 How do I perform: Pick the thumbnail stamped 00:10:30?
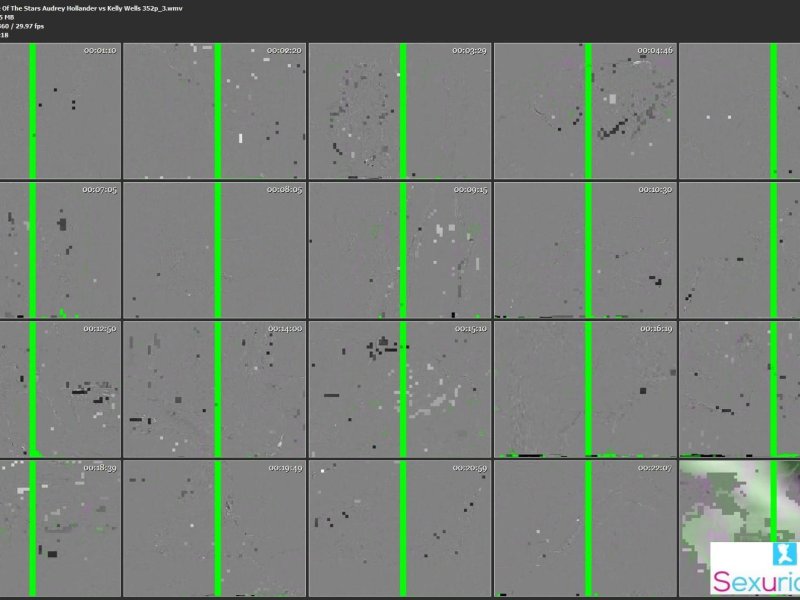click(585, 250)
